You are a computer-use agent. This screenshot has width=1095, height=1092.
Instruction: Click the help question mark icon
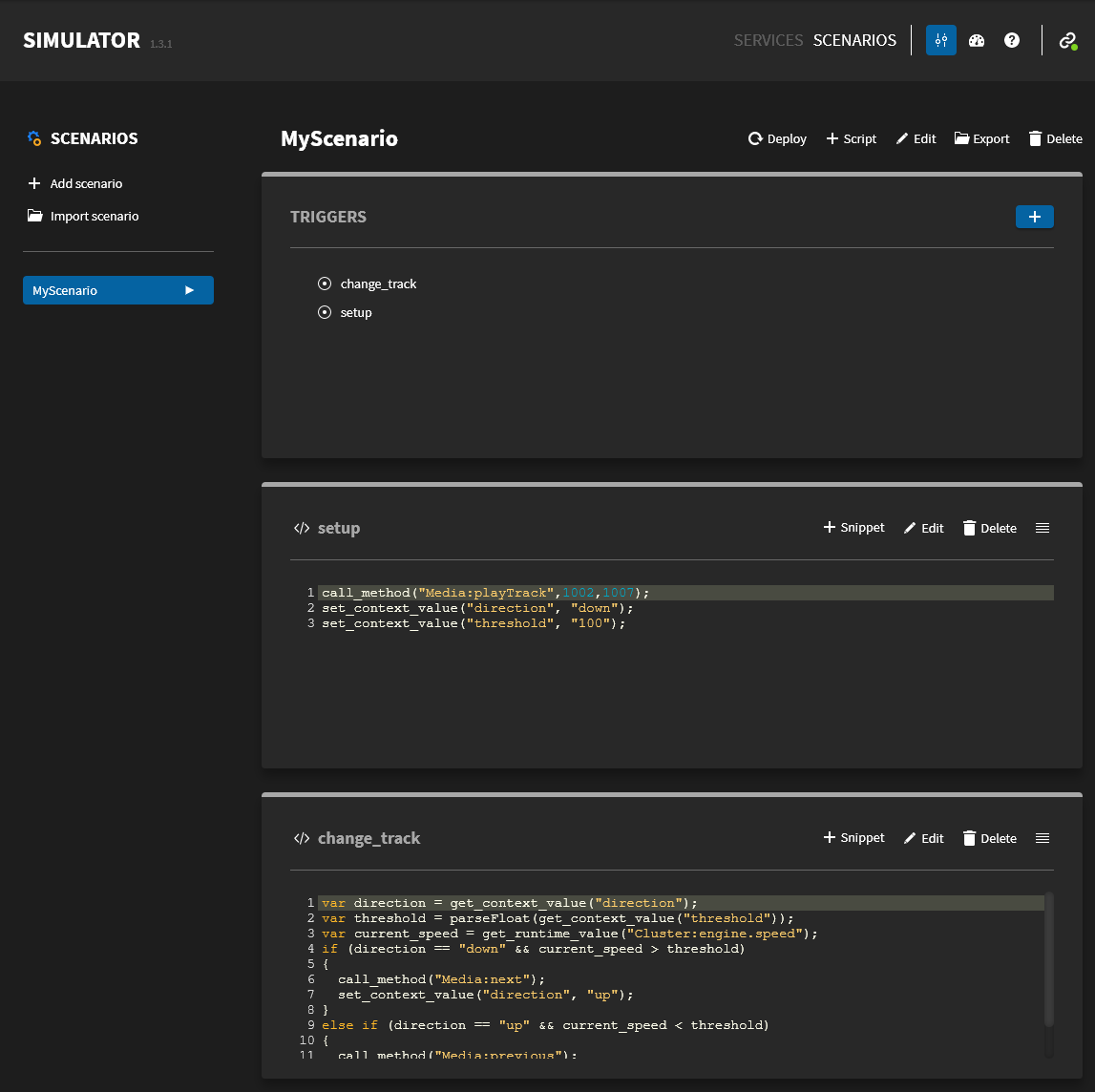point(1012,40)
